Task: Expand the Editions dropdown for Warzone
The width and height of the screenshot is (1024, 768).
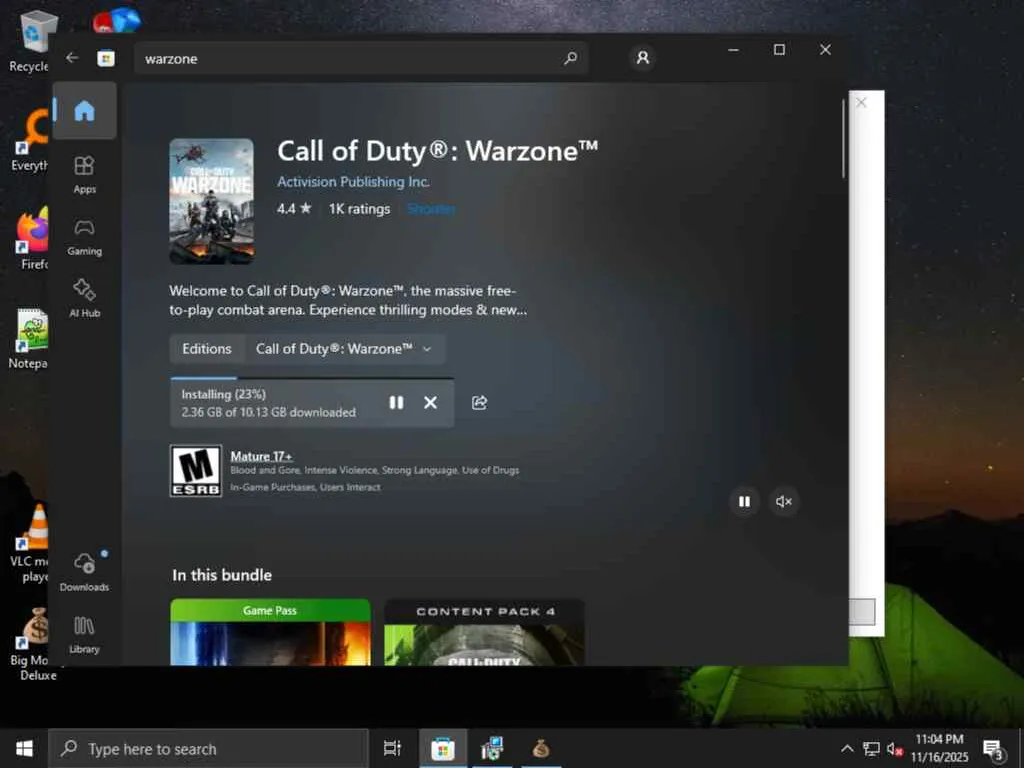Action: [x=344, y=349]
